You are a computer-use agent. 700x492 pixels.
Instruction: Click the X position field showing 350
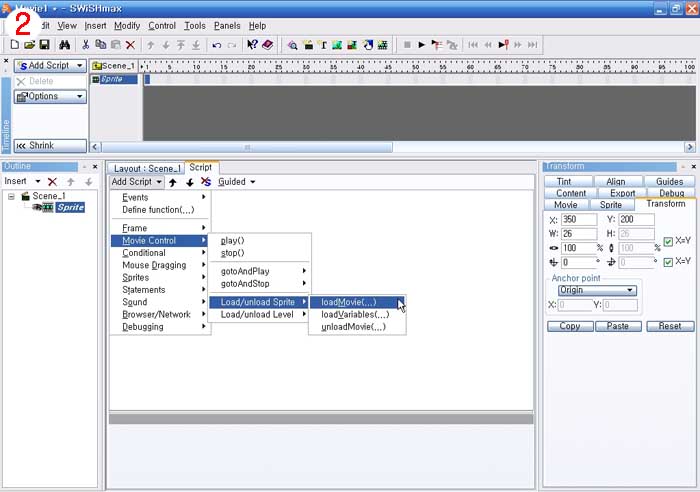click(579, 219)
